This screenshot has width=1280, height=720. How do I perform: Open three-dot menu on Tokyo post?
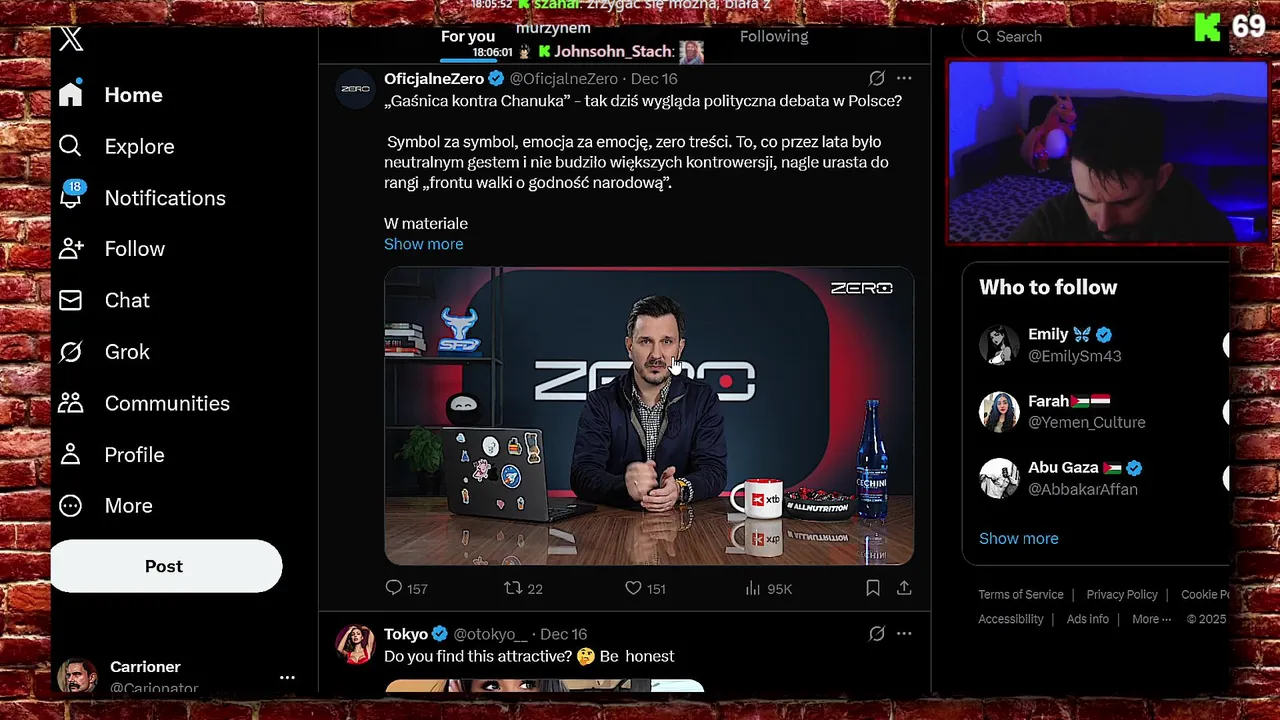tap(904, 633)
